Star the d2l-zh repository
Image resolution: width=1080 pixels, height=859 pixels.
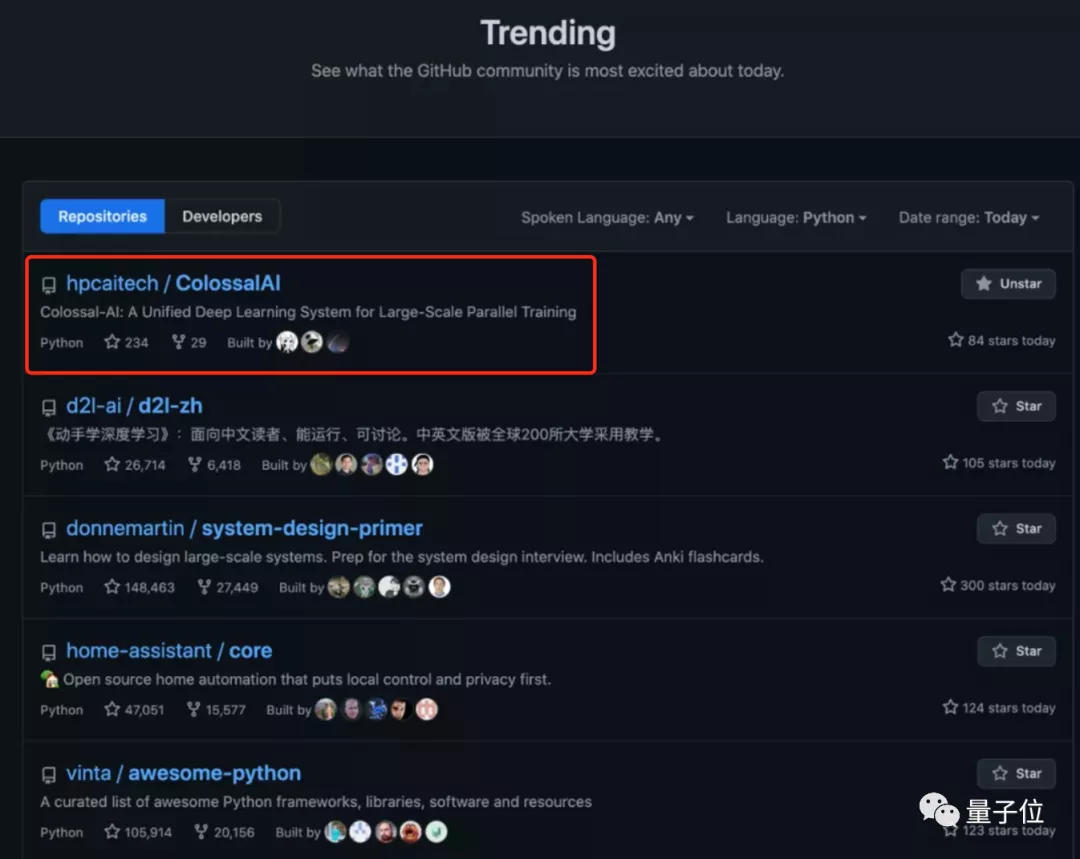click(1016, 406)
